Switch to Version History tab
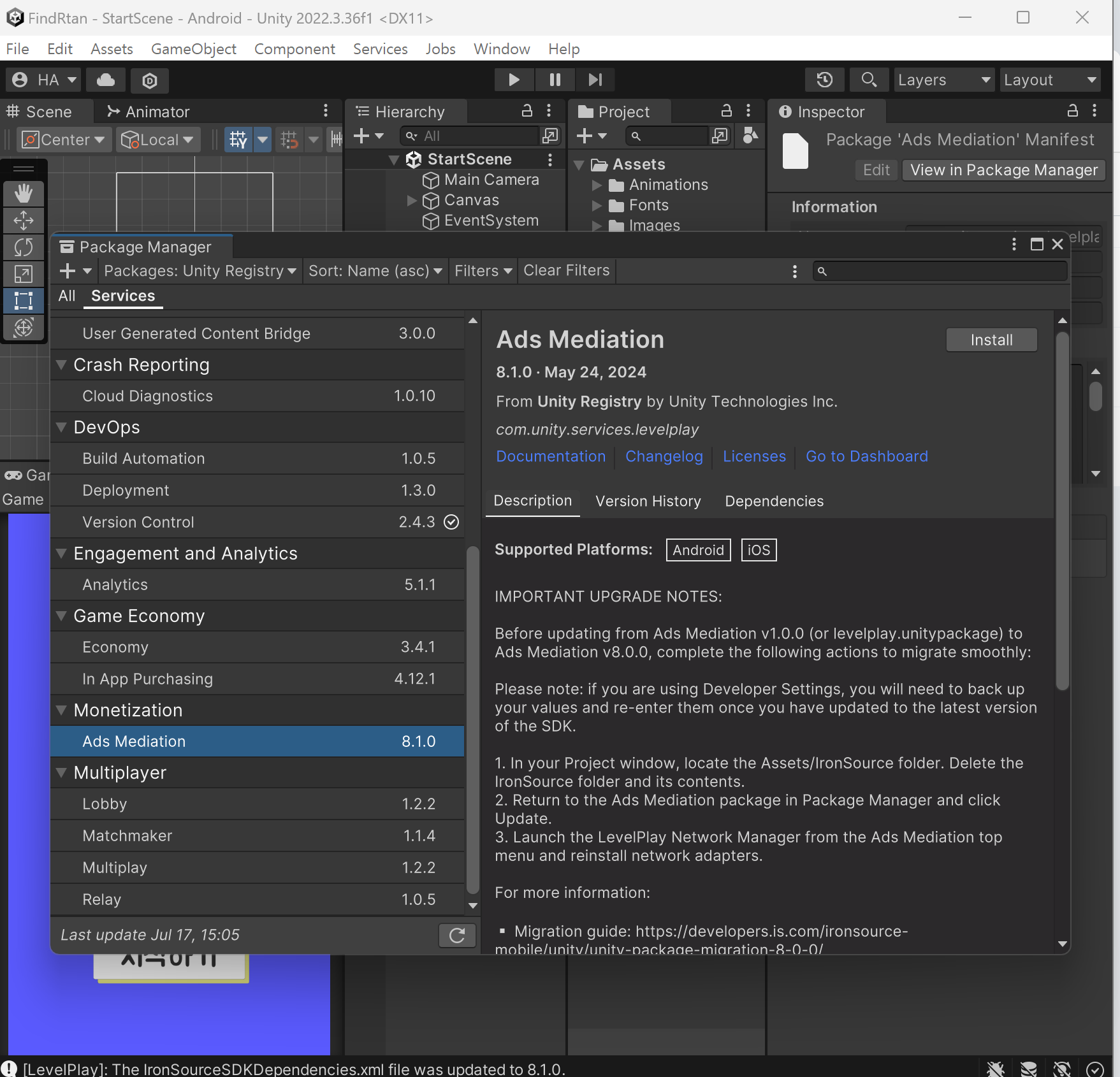This screenshot has height=1077, width=1120. click(648, 502)
